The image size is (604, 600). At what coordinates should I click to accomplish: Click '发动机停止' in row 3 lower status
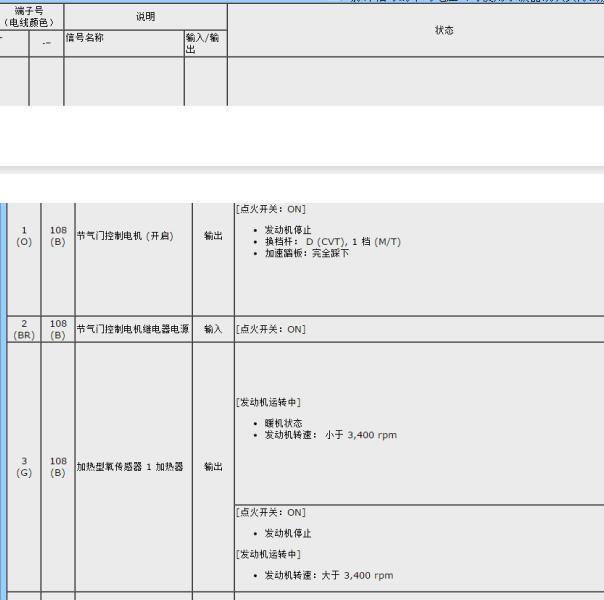coord(288,533)
